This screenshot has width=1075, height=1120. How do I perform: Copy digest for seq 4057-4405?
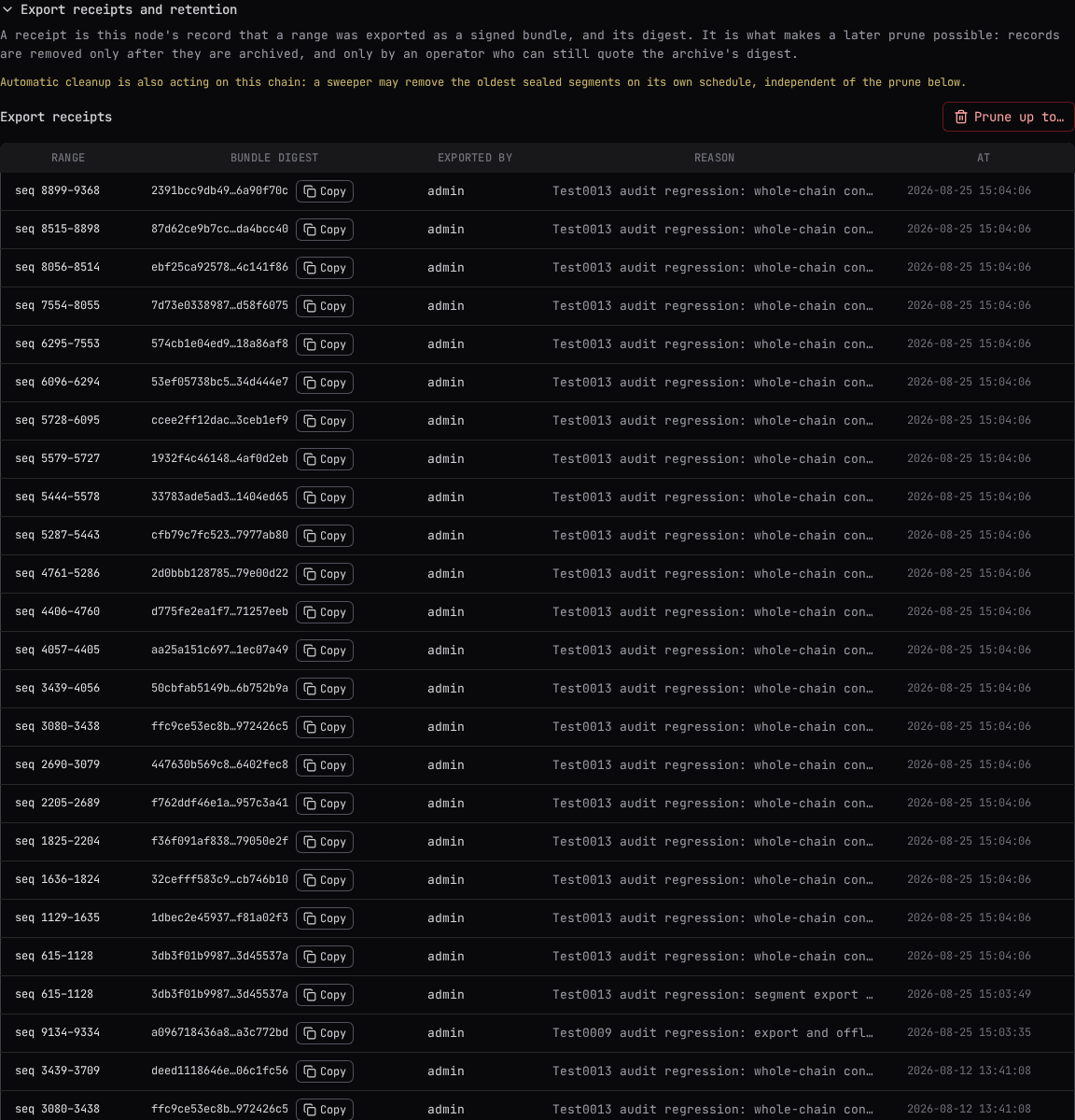[325, 651]
